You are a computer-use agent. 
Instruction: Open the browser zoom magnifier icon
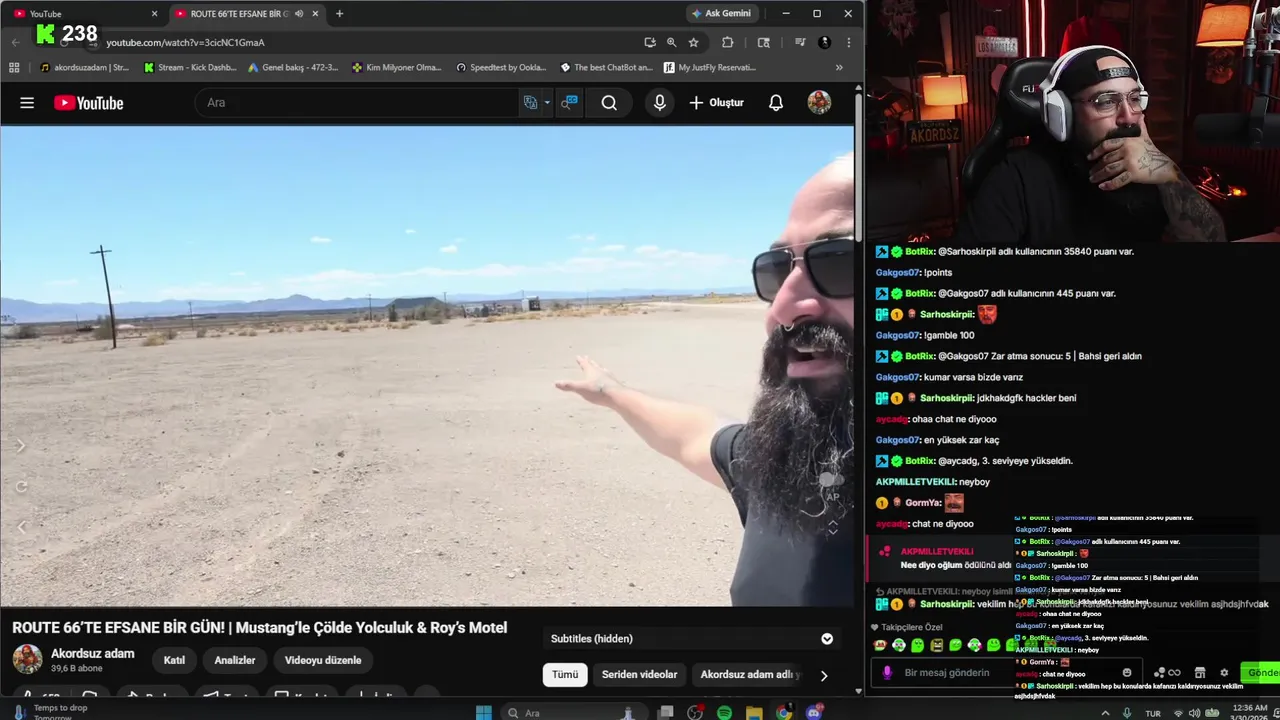671,43
